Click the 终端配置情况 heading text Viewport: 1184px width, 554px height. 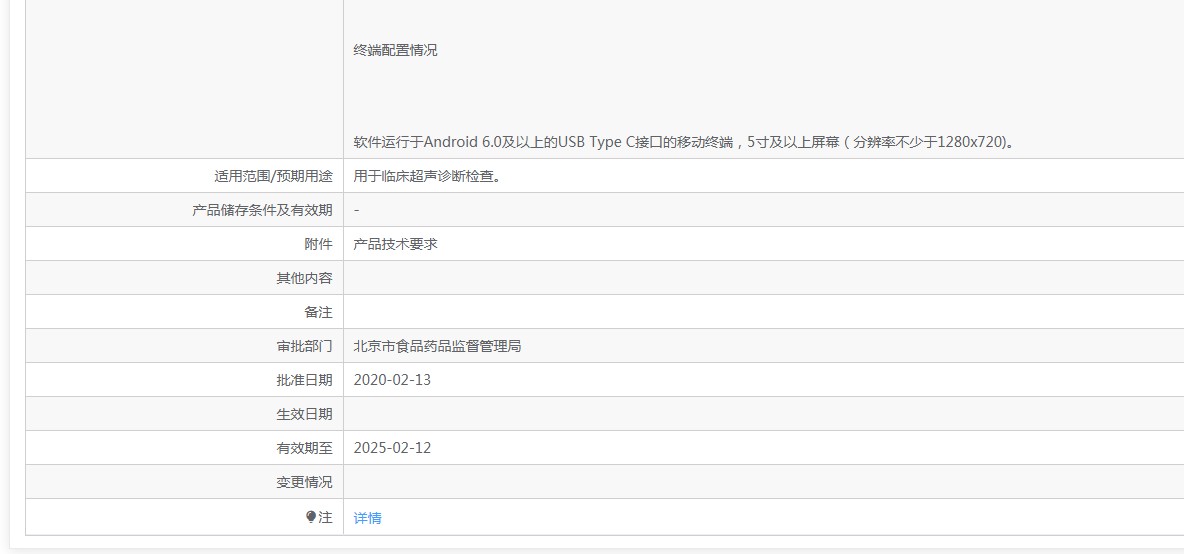point(395,51)
